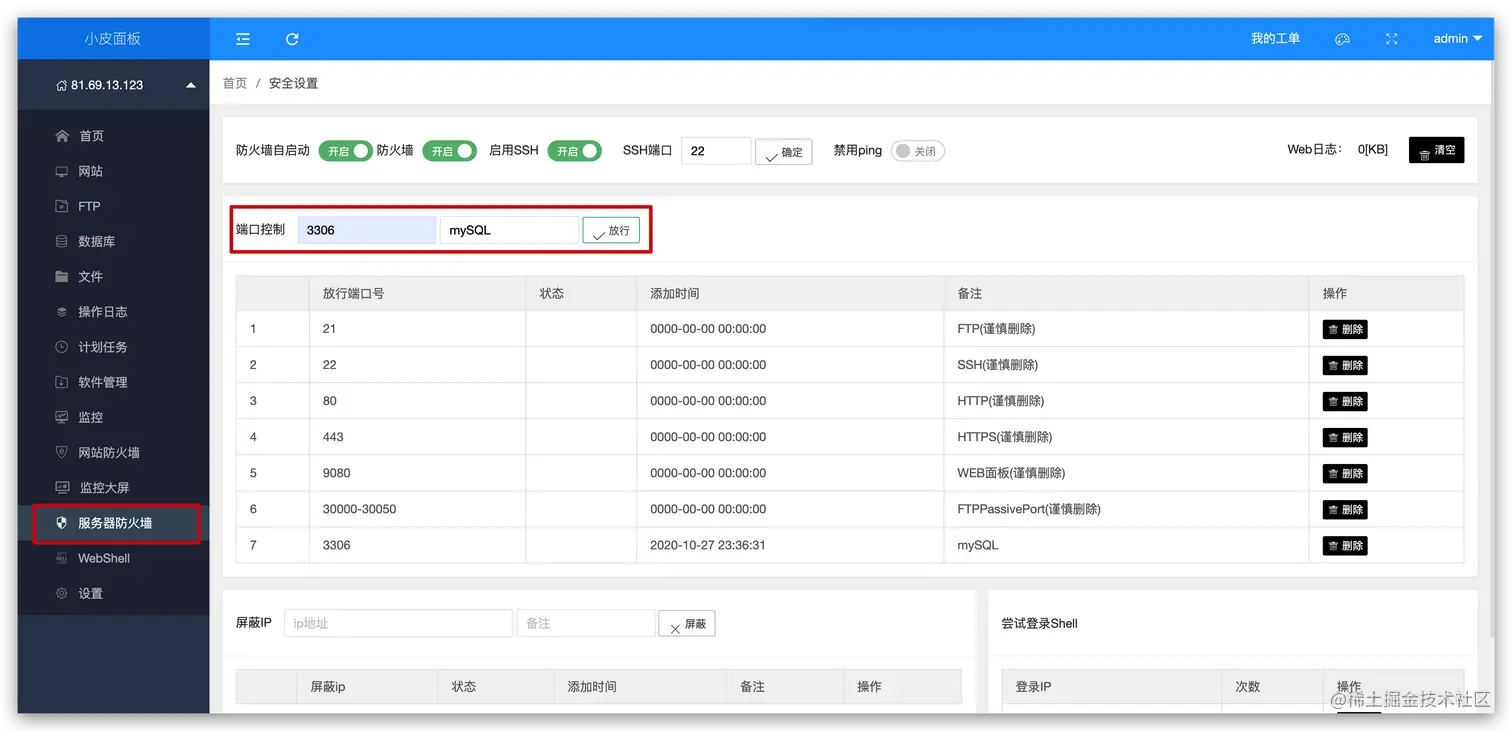
Task: Click the refresh icon in top bar
Action: point(292,39)
